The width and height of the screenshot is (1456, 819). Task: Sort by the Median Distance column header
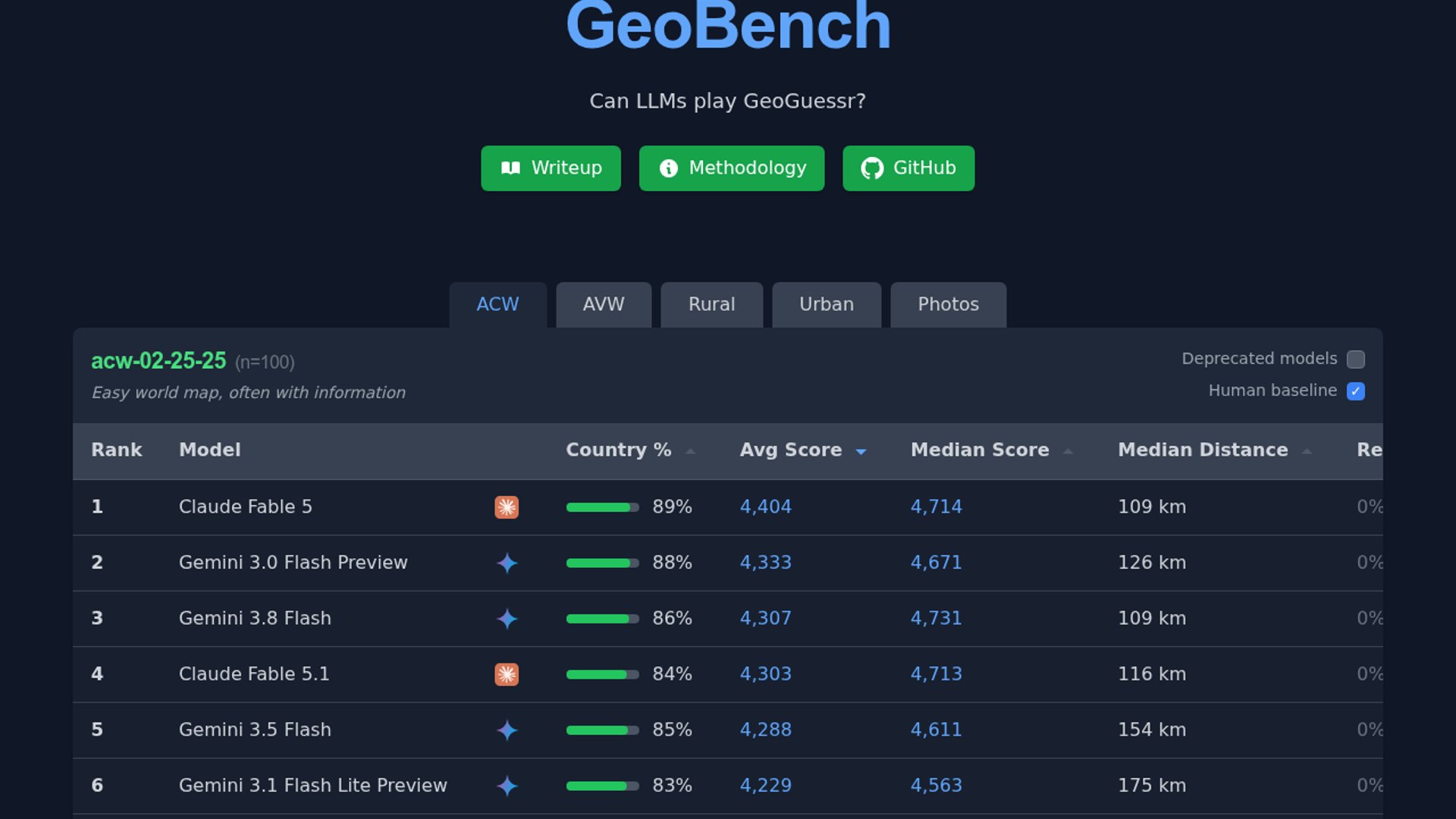pos(1214,450)
